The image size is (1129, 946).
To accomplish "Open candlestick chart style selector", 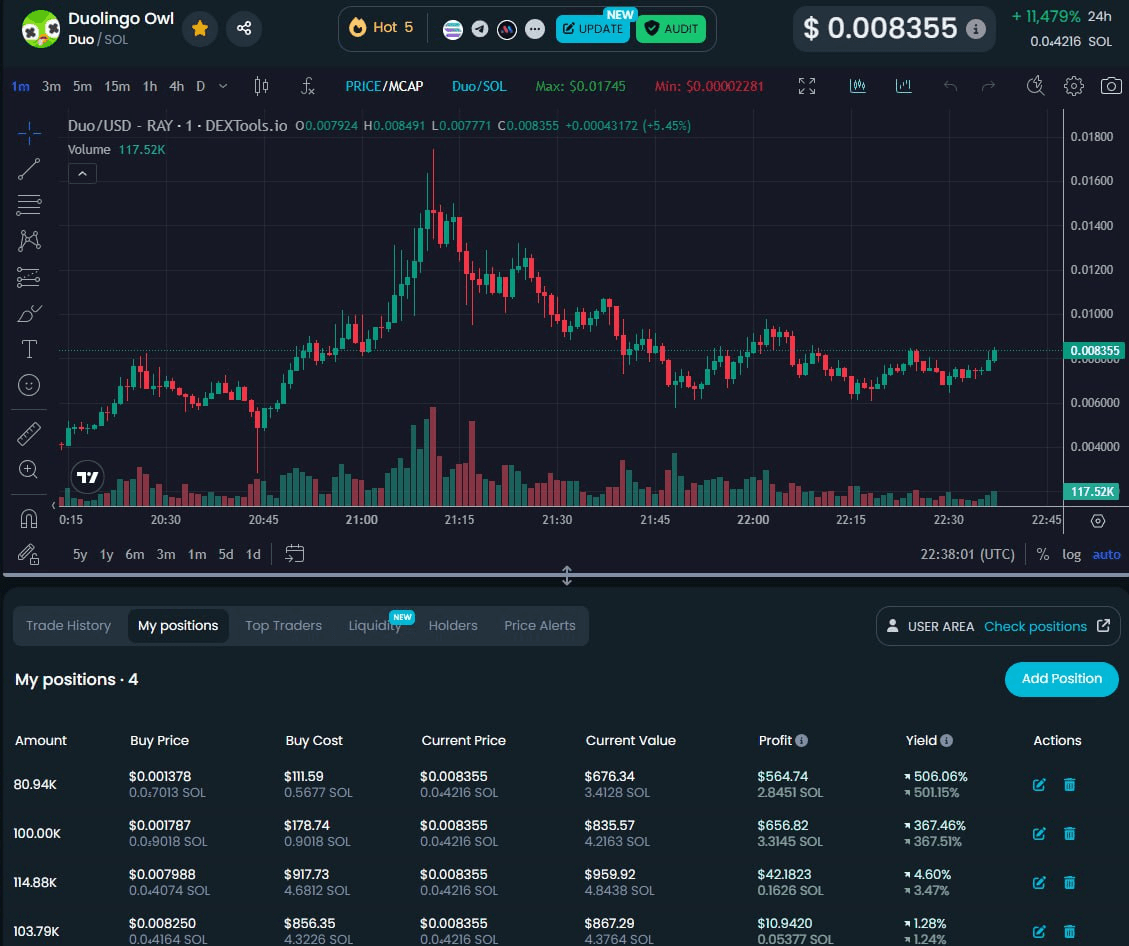I will pos(261,86).
